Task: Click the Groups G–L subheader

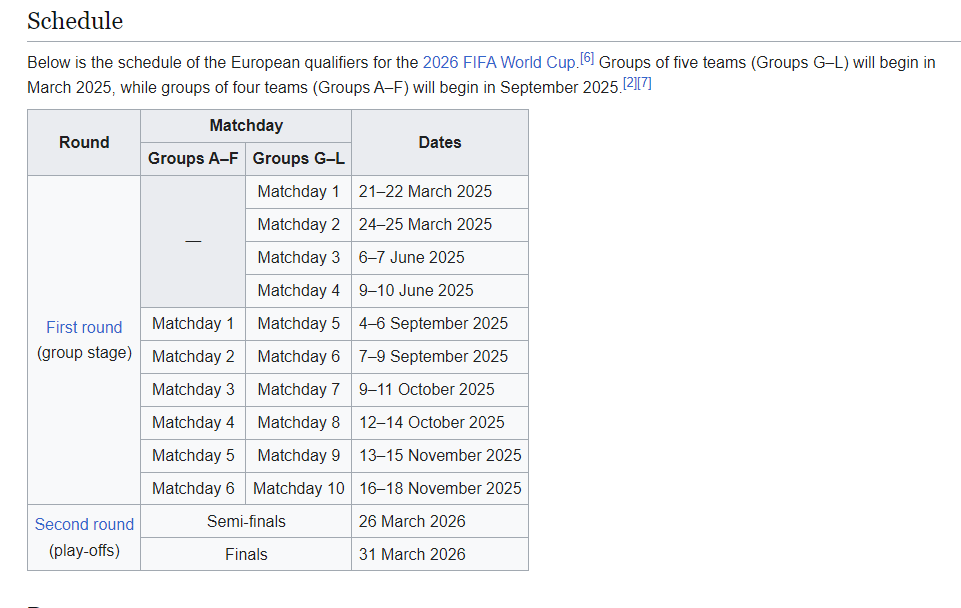Action: 299,158
